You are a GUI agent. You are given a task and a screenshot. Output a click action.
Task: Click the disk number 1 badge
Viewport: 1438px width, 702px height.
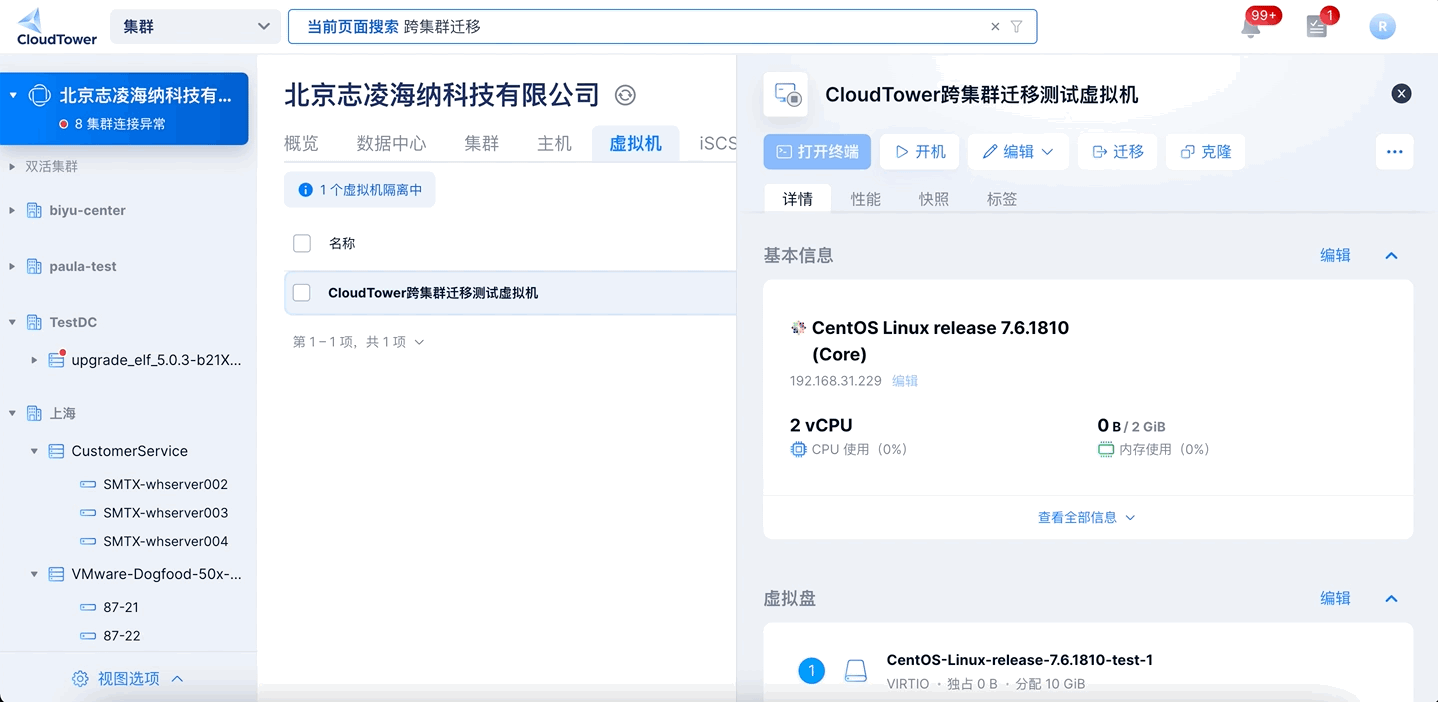[x=812, y=671]
